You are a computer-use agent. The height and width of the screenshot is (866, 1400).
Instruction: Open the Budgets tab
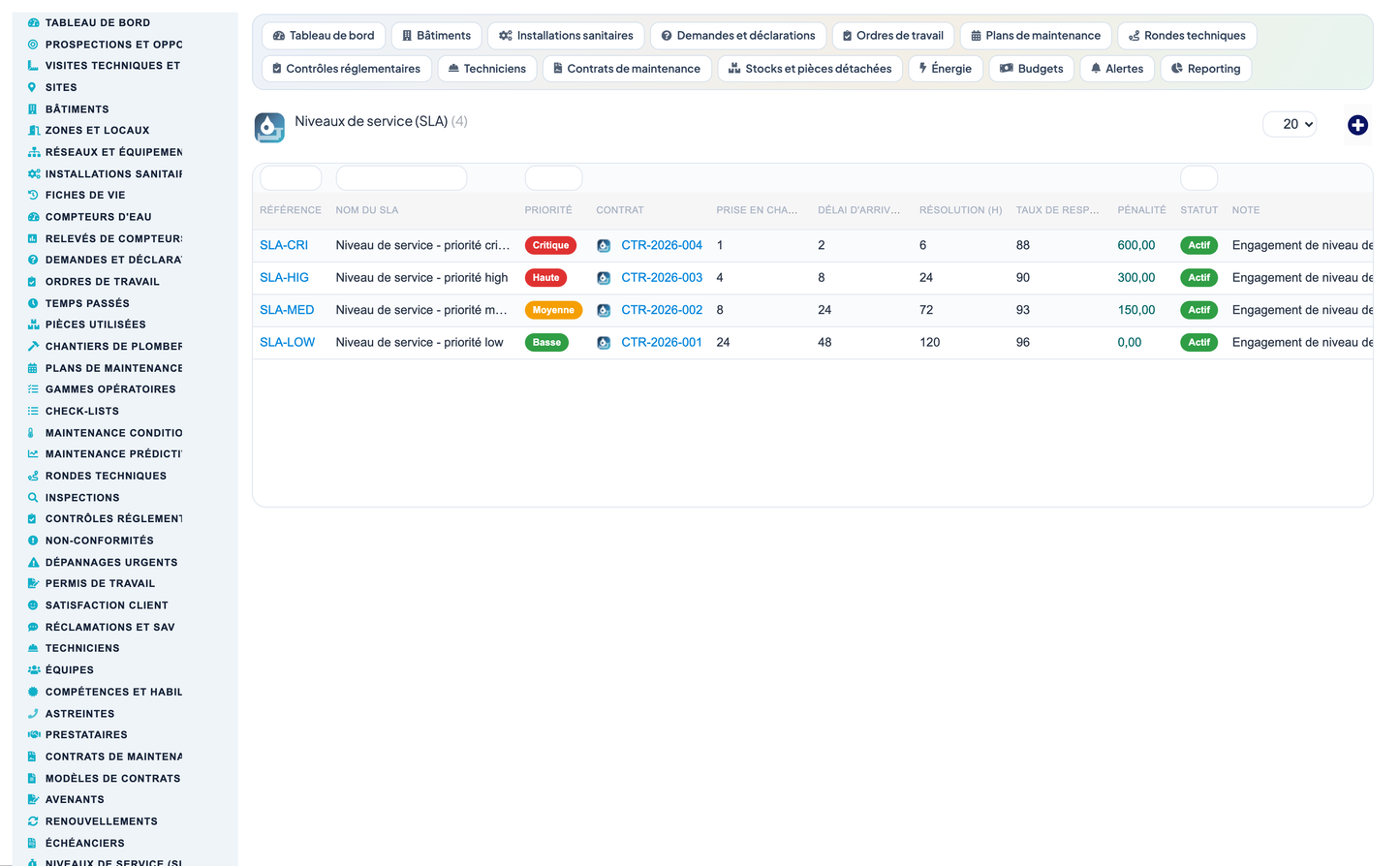1032,69
